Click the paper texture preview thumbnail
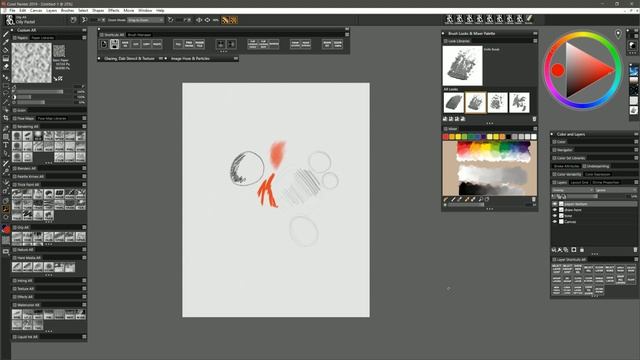Viewport: 640px width, 360px height. pyautogui.click(x=31, y=63)
